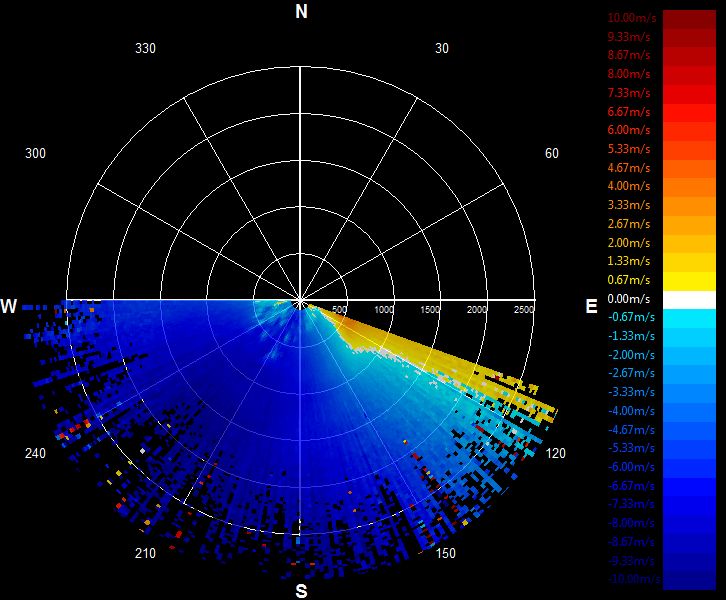Click the -8.00m/s legend label
Image resolution: width=726 pixels, height=600 pixels.
point(631,523)
